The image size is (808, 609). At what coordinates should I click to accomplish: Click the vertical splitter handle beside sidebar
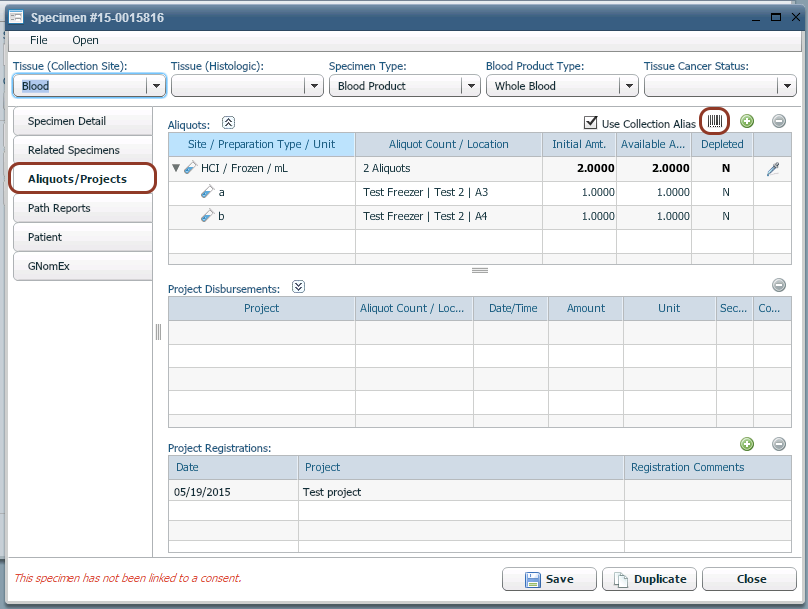[x=158, y=332]
